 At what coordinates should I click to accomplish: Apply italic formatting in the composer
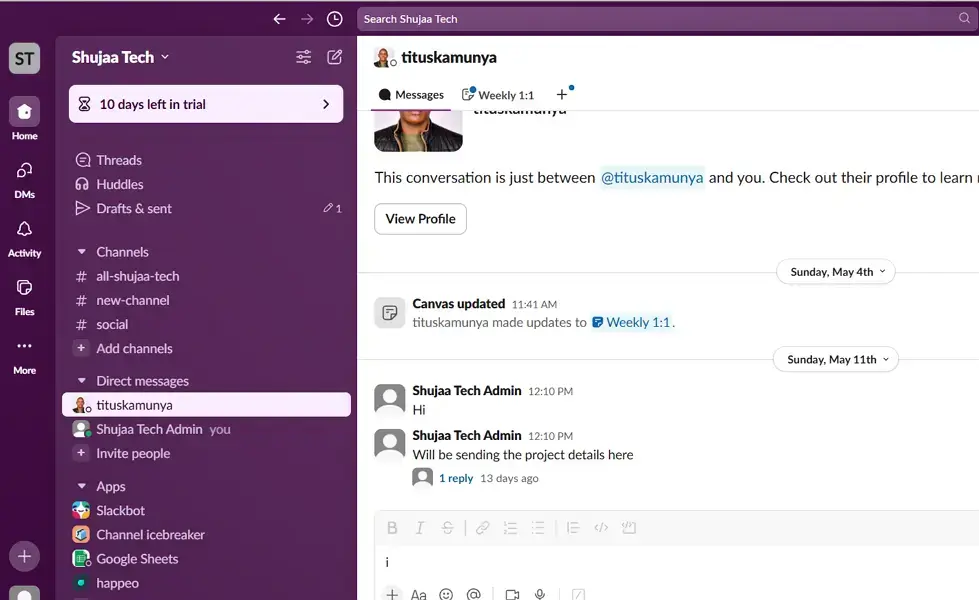point(420,528)
